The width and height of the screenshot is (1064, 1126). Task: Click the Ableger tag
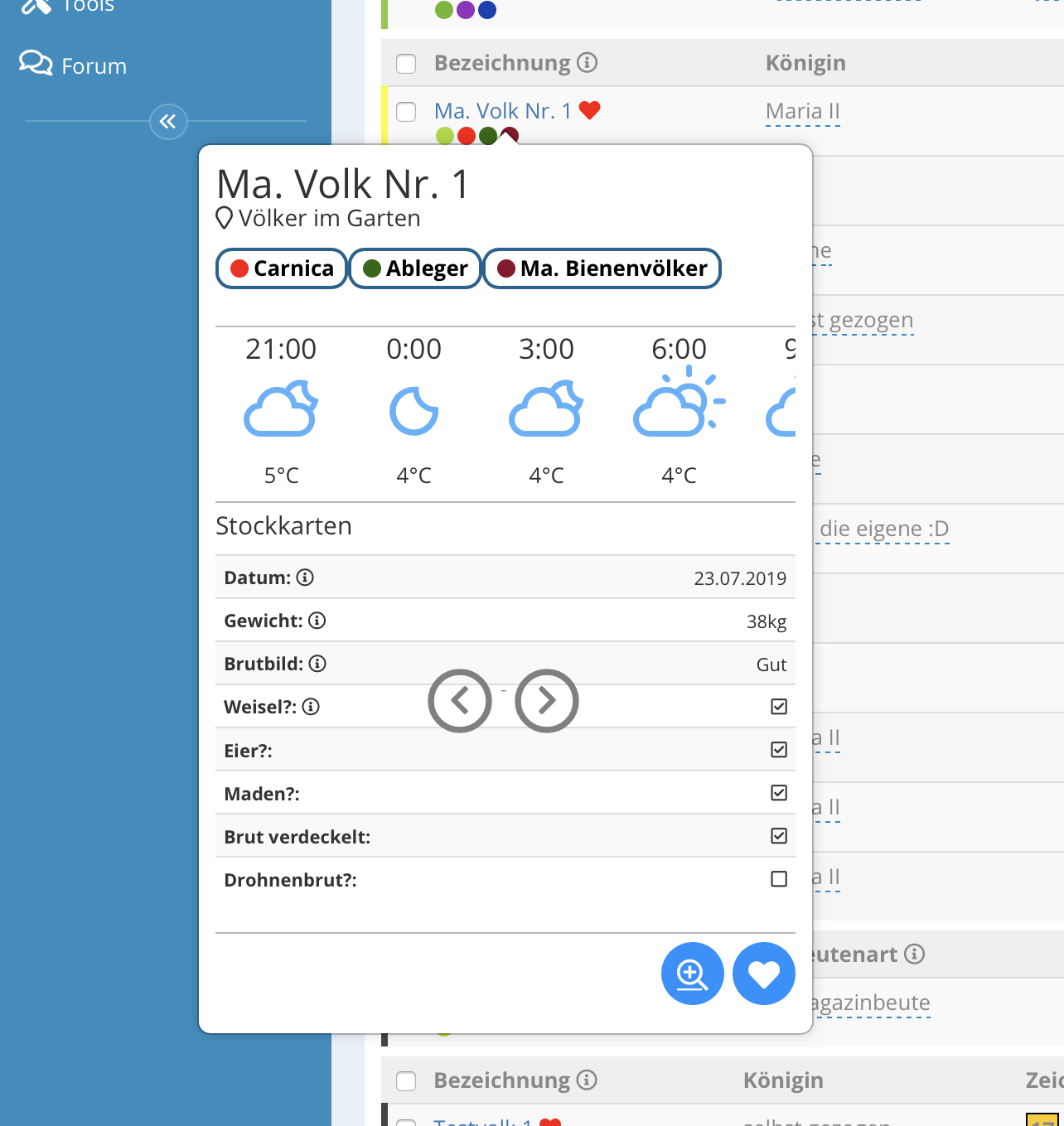415,268
